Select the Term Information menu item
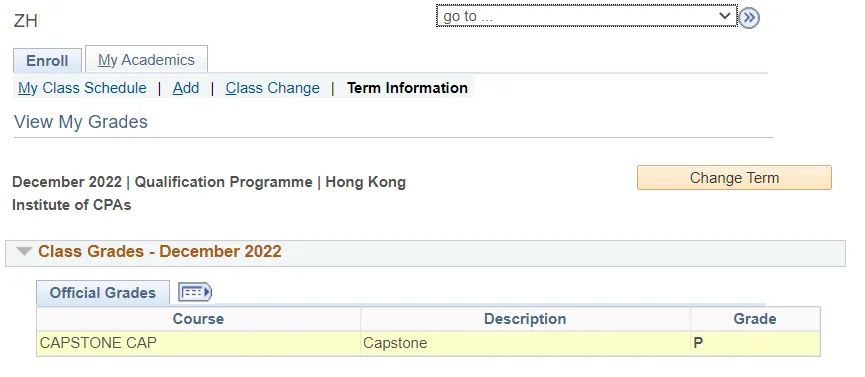Screen dimensions: 865x377 click(407, 88)
